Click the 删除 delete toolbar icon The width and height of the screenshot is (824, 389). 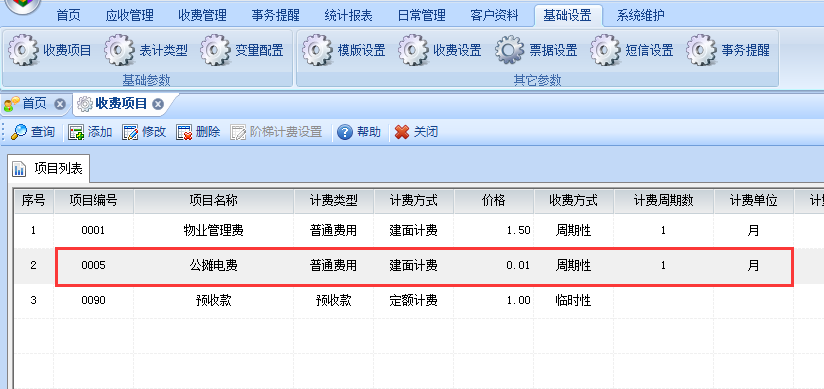click(184, 132)
